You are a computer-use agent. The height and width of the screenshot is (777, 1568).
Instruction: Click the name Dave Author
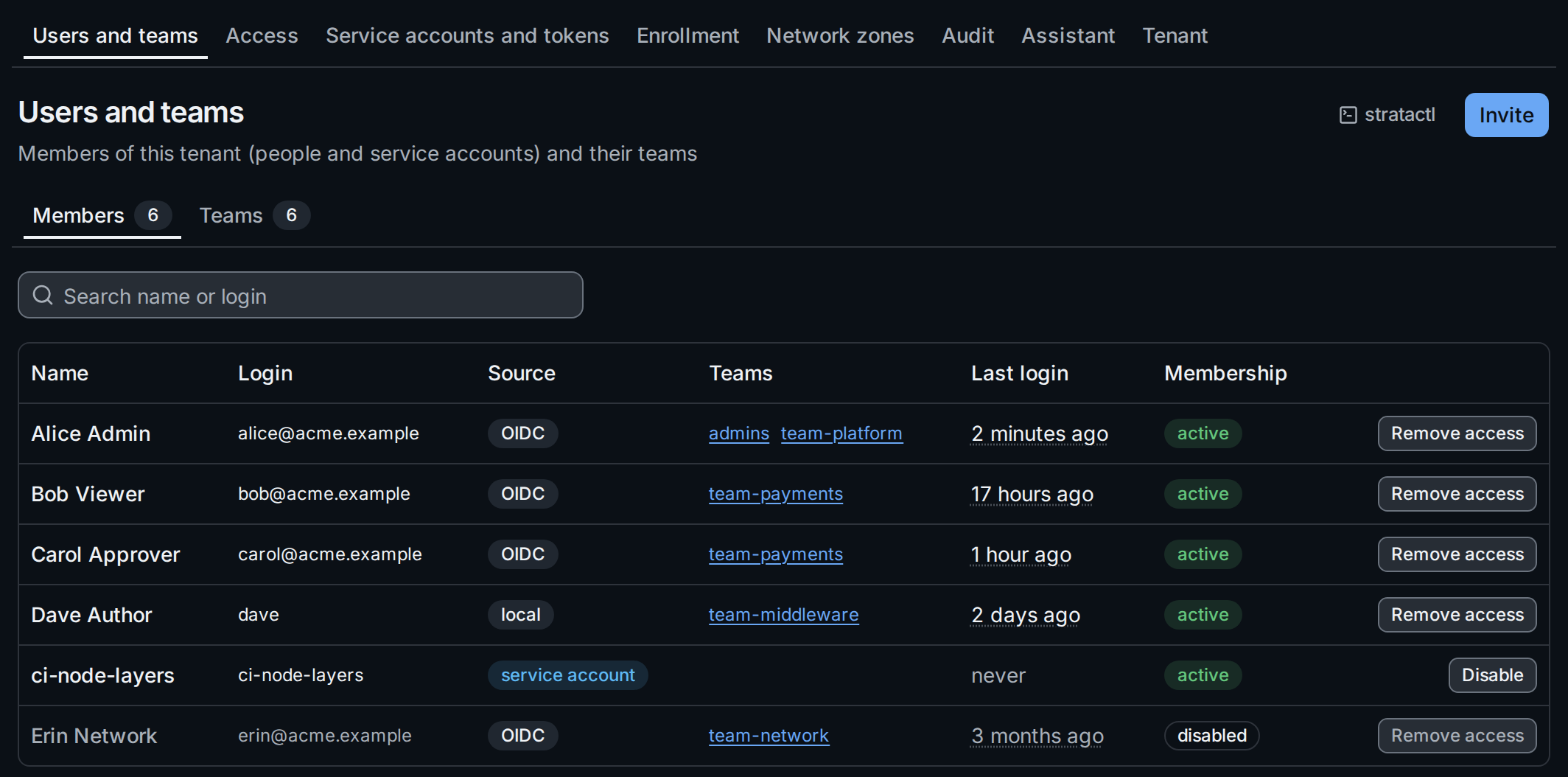[91, 615]
